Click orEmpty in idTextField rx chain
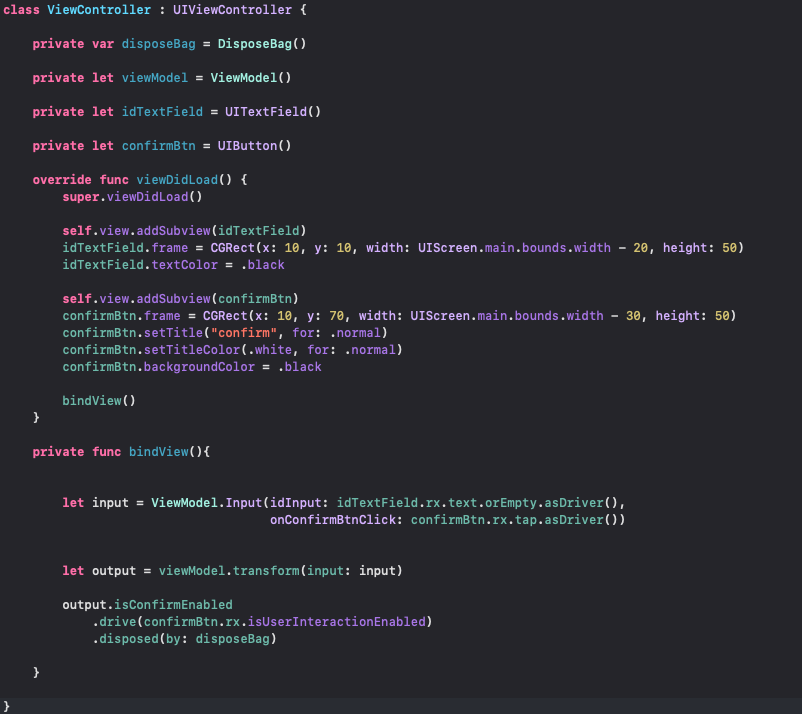This screenshot has width=802, height=714. [x=510, y=503]
